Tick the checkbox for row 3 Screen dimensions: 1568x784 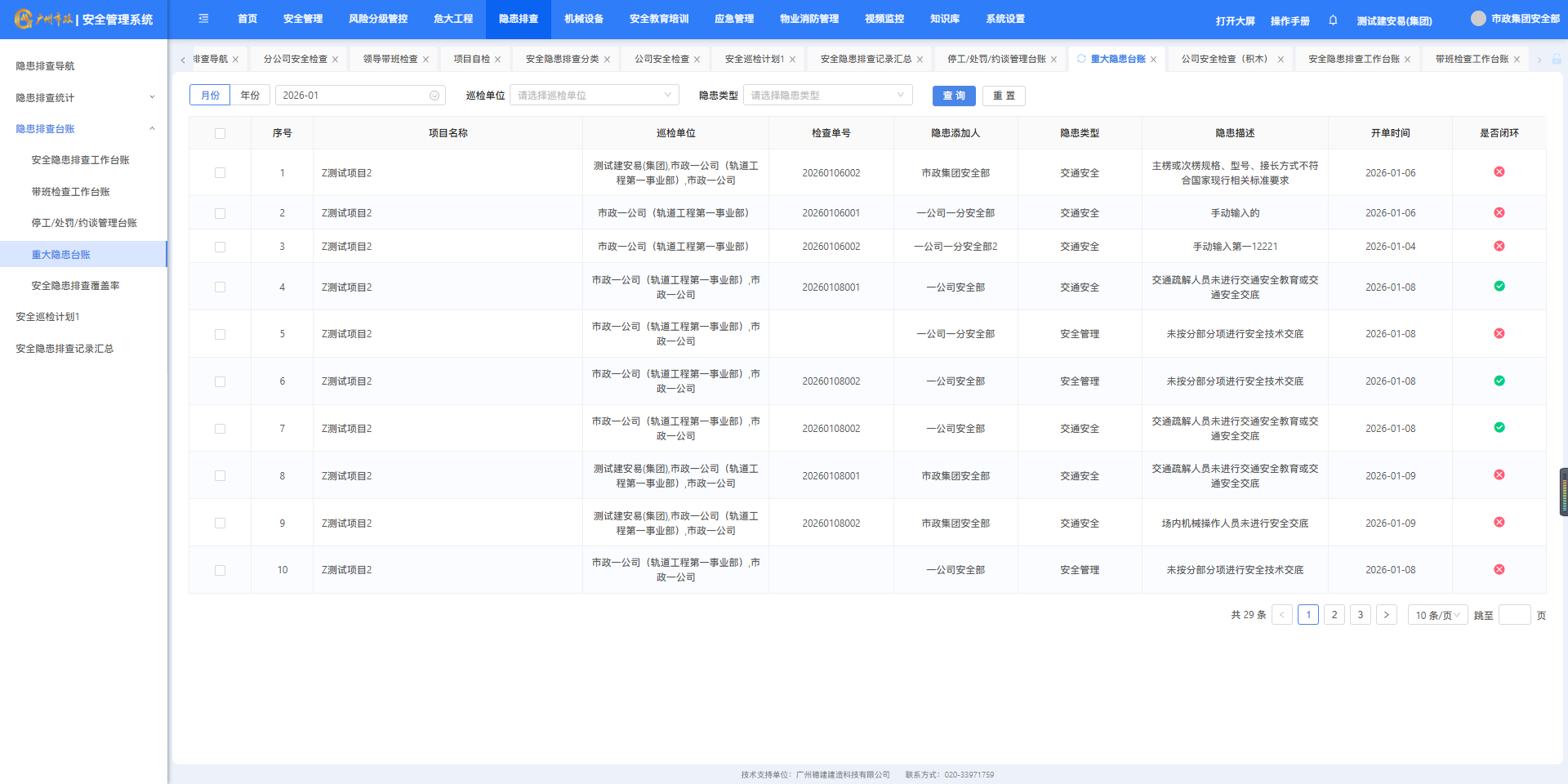[x=220, y=247]
